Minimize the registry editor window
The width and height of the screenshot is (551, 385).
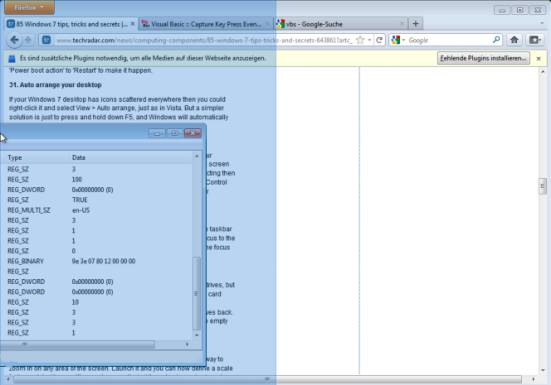157,133
